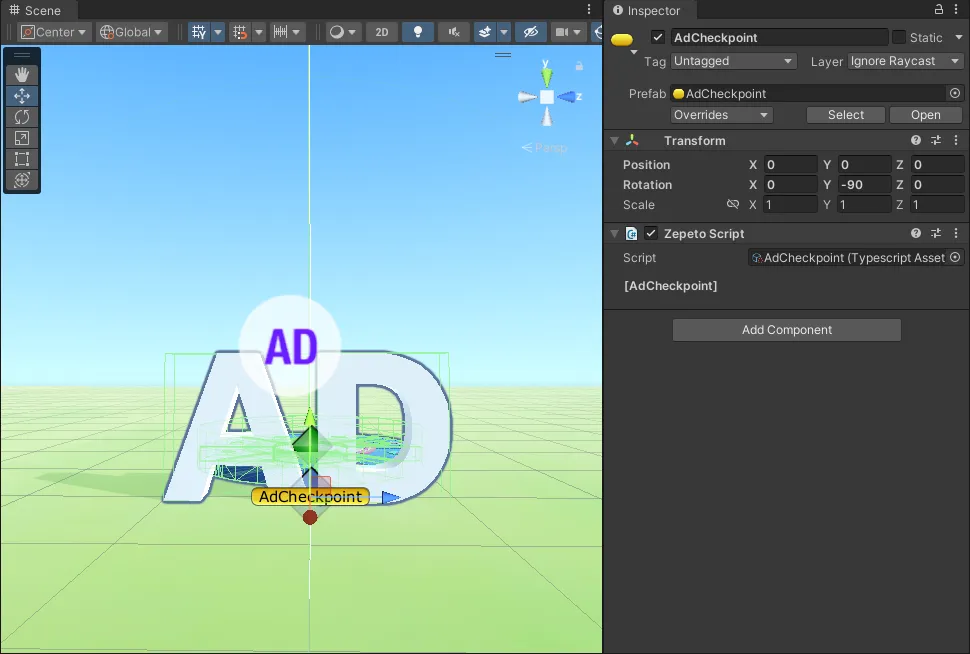Click the Open prefab button
This screenshot has width=970, height=654.
click(x=925, y=115)
